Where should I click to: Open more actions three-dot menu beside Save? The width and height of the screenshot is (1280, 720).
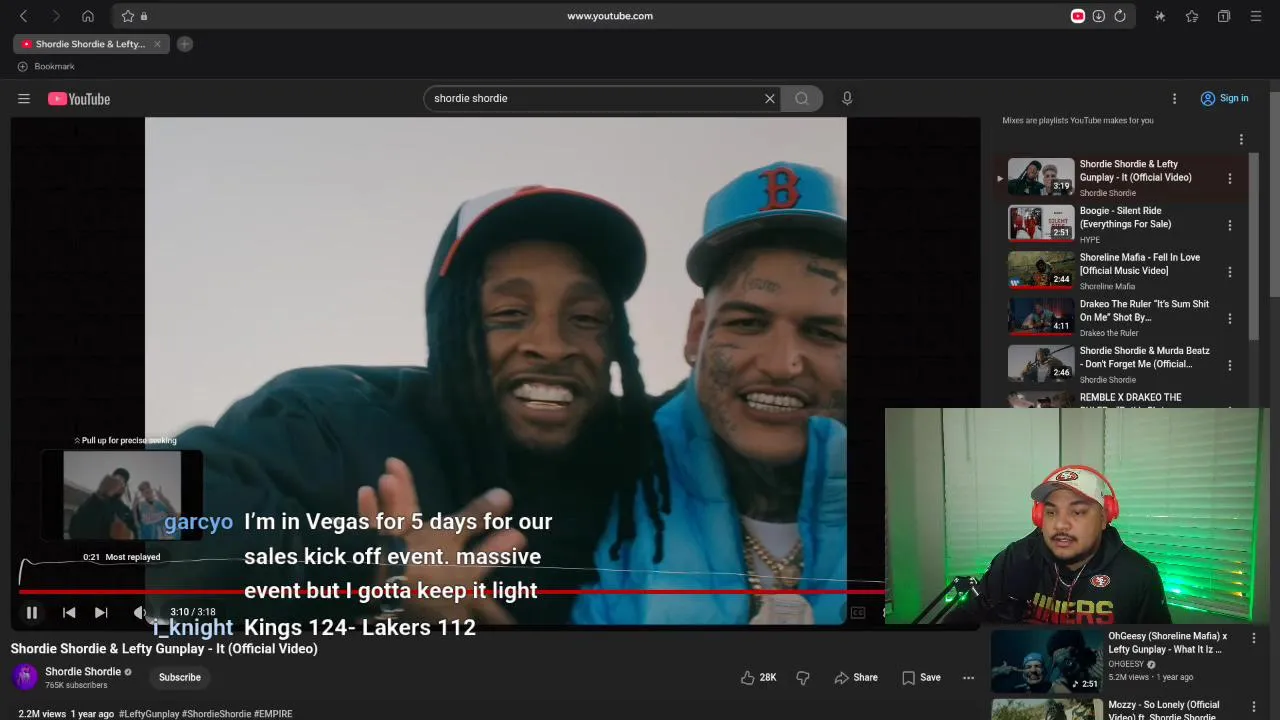(968, 677)
